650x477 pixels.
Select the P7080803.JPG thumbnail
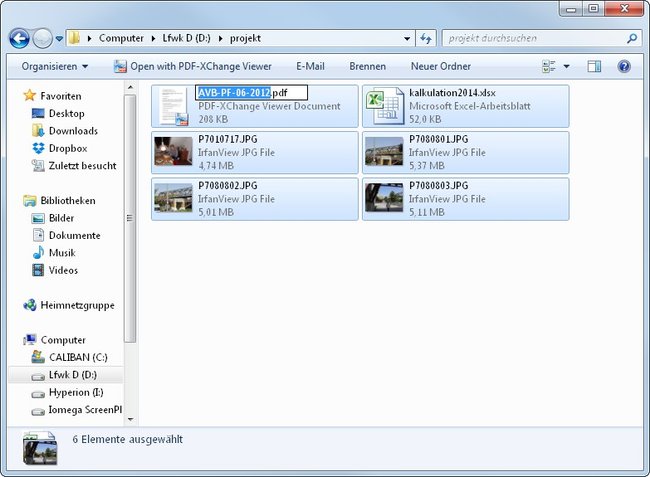[384, 198]
